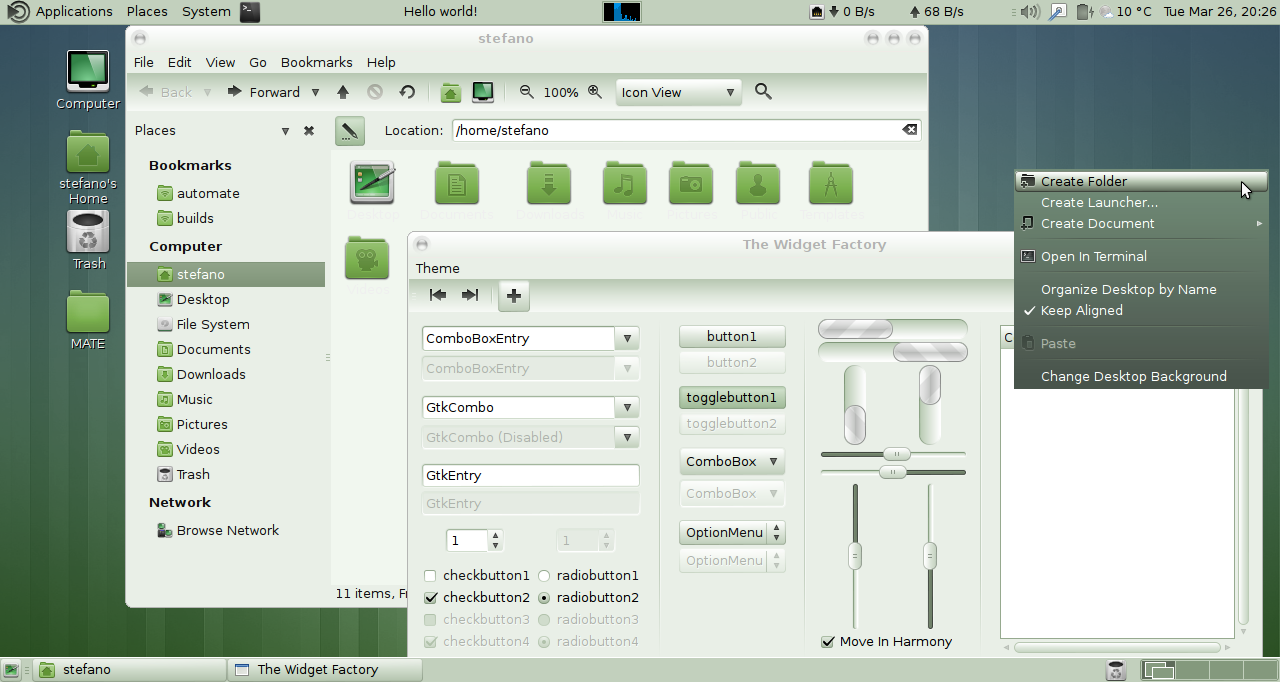Enable checkbutton1
Viewport: 1280px width, 682px height.
coord(430,575)
